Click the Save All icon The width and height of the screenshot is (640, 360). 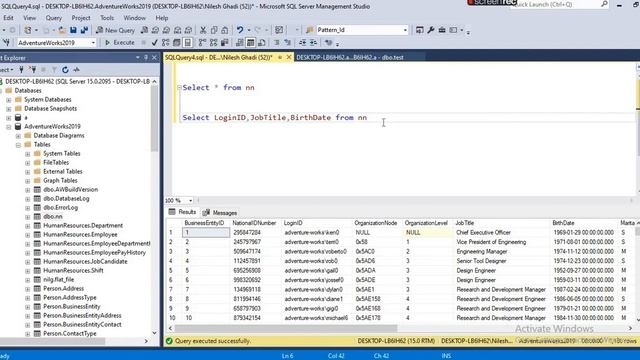[84, 30]
